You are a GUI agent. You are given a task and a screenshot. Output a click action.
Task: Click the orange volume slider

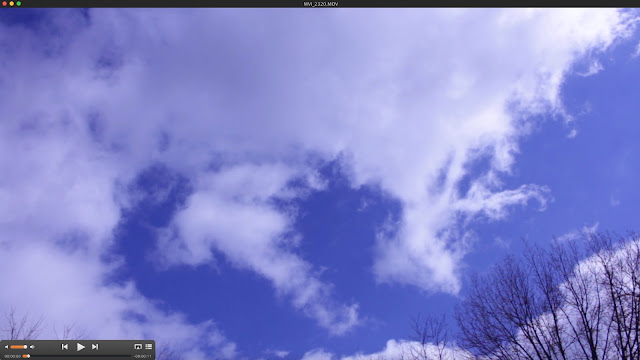[x=19, y=347]
